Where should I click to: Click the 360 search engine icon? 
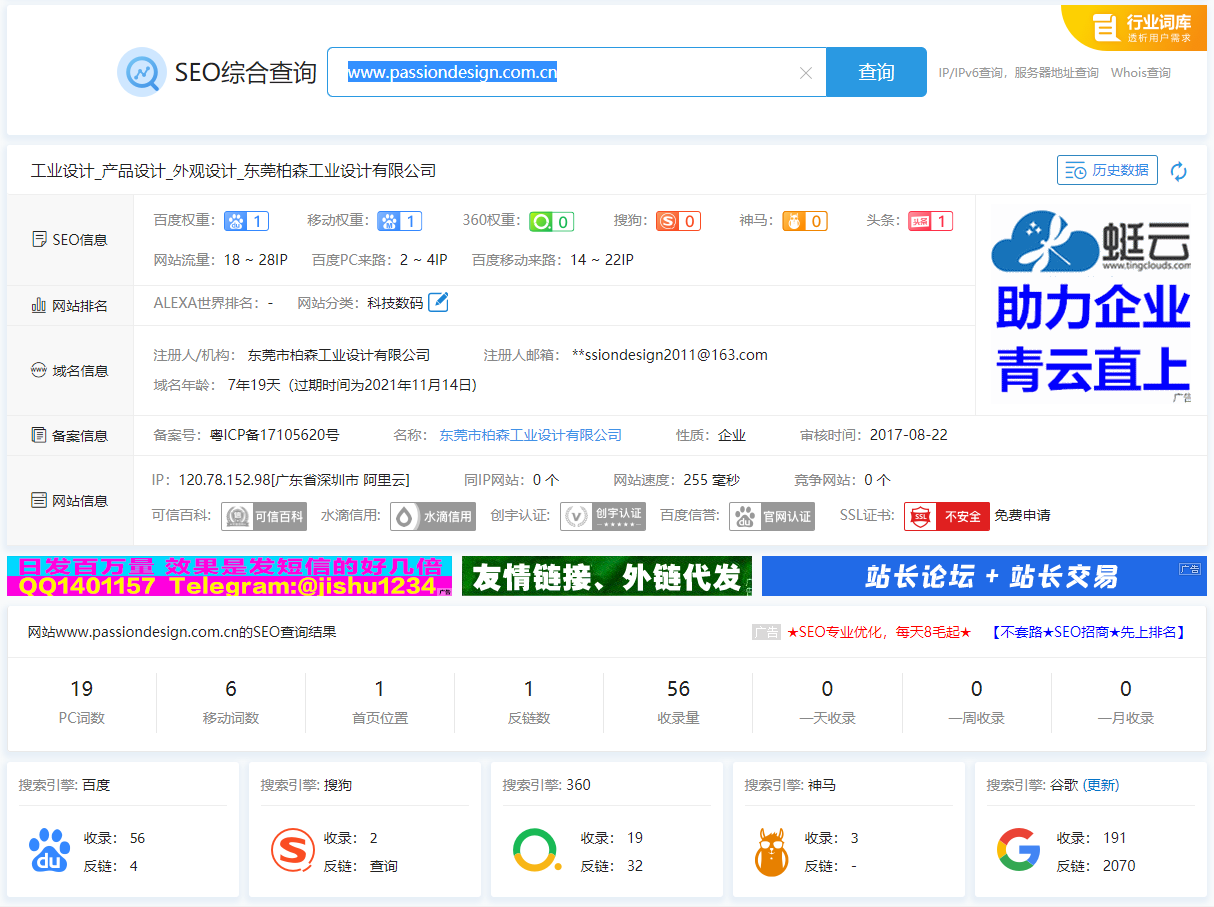click(x=534, y=851)
